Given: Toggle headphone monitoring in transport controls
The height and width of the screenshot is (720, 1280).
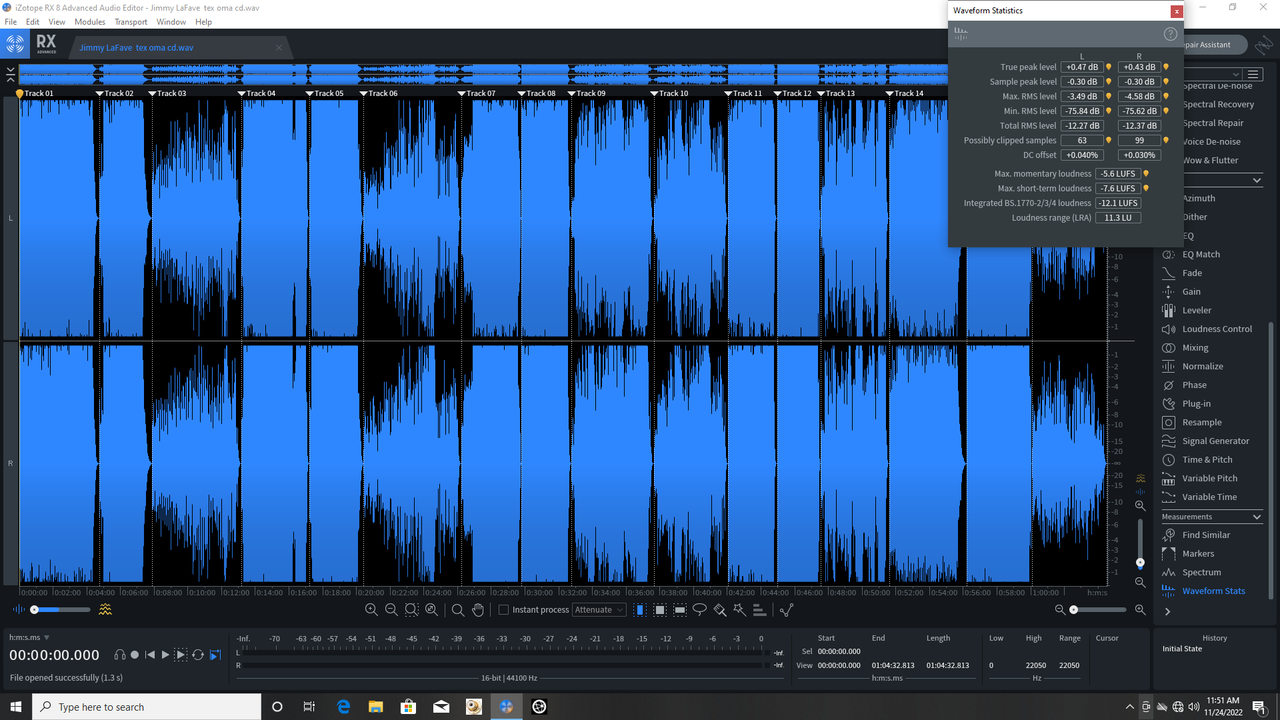Looking at the screenshot, I should pyautogui.click(x=120, y=655).
